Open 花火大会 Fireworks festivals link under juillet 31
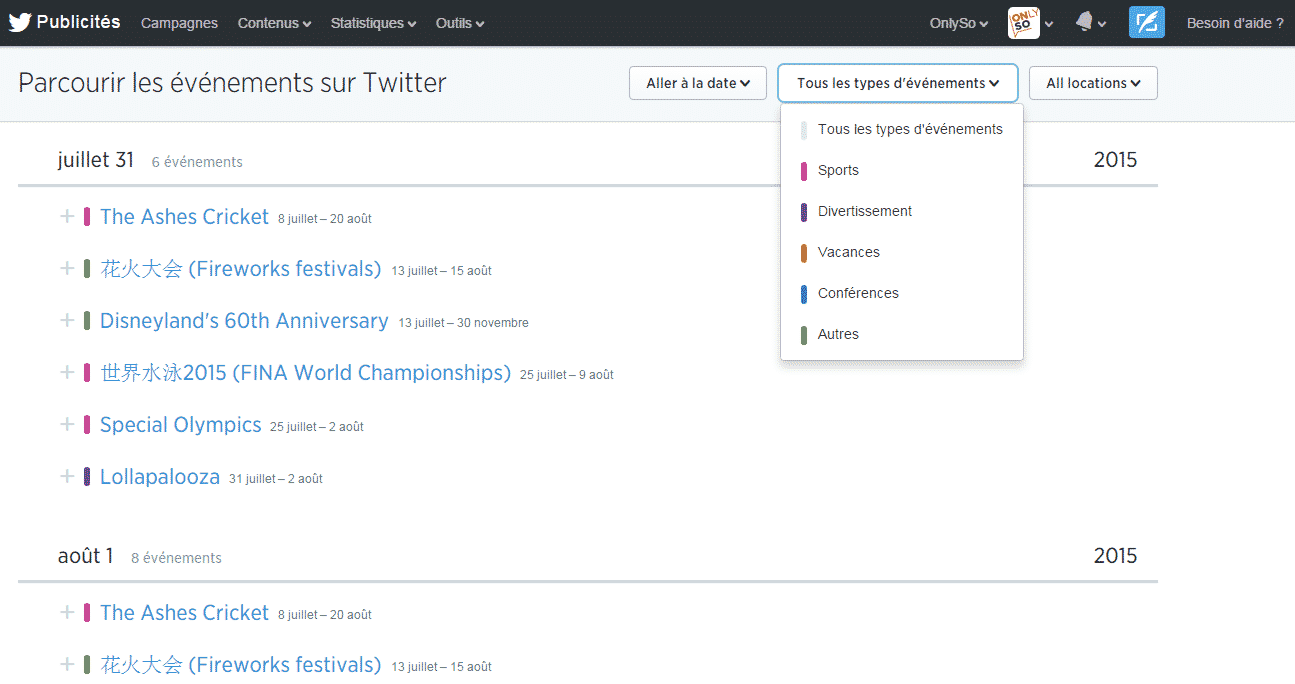The image size is (1295, 684). tap(241, 269)
